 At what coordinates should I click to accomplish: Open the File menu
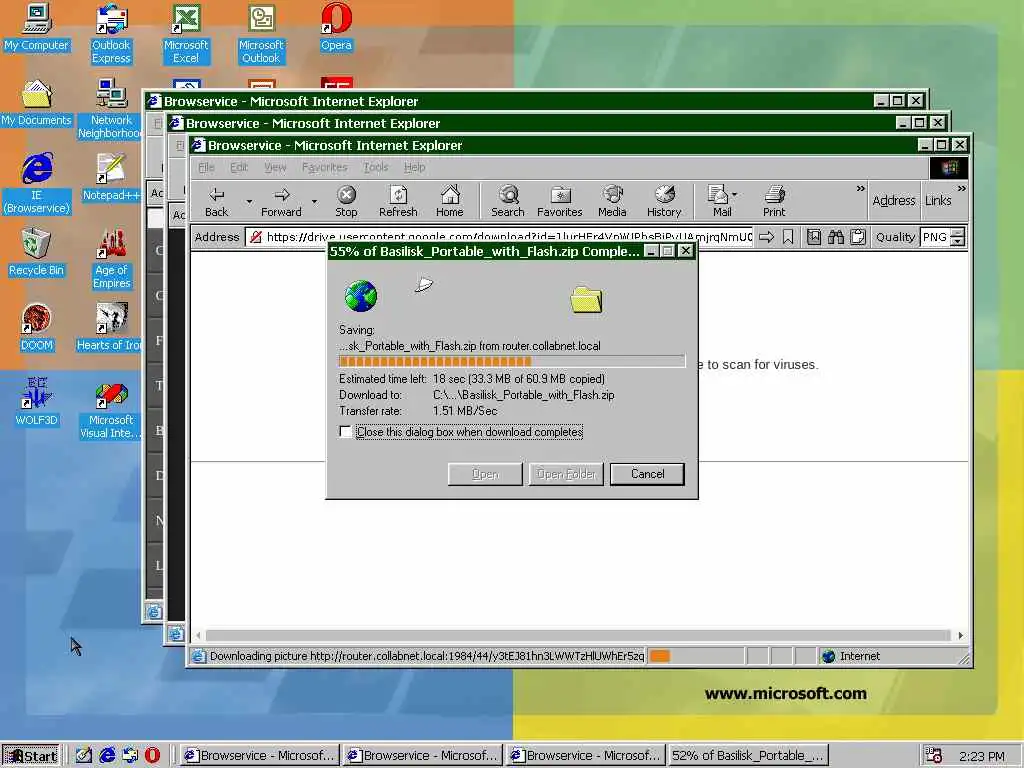(206, 167)
